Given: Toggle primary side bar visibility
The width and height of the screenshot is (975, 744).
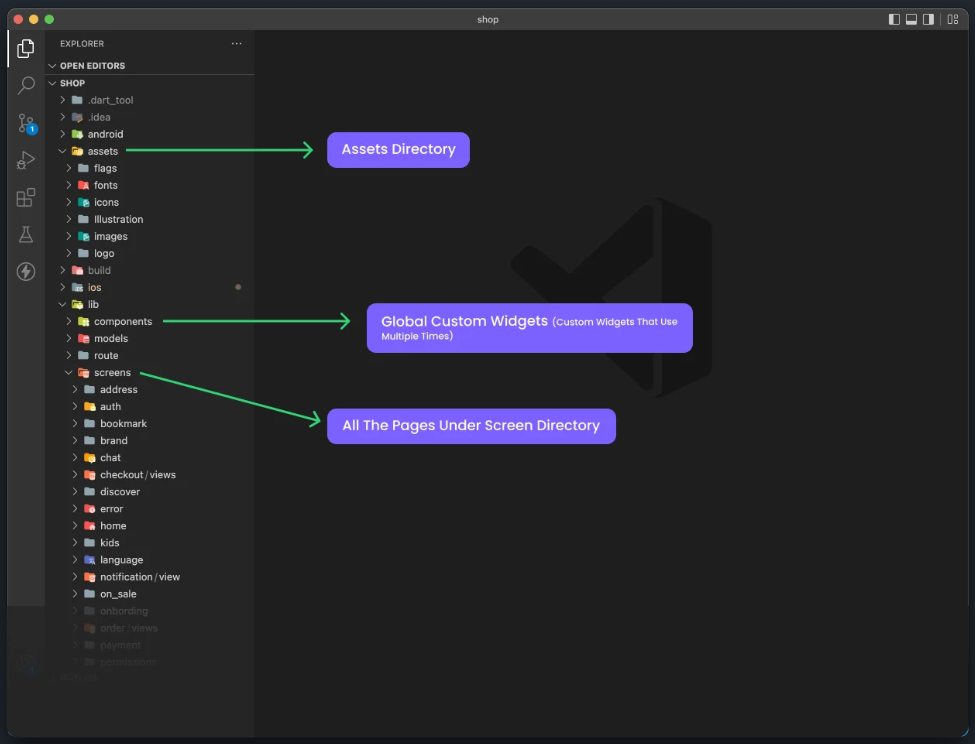Looking at the screenshot, I should pos(894,19).
